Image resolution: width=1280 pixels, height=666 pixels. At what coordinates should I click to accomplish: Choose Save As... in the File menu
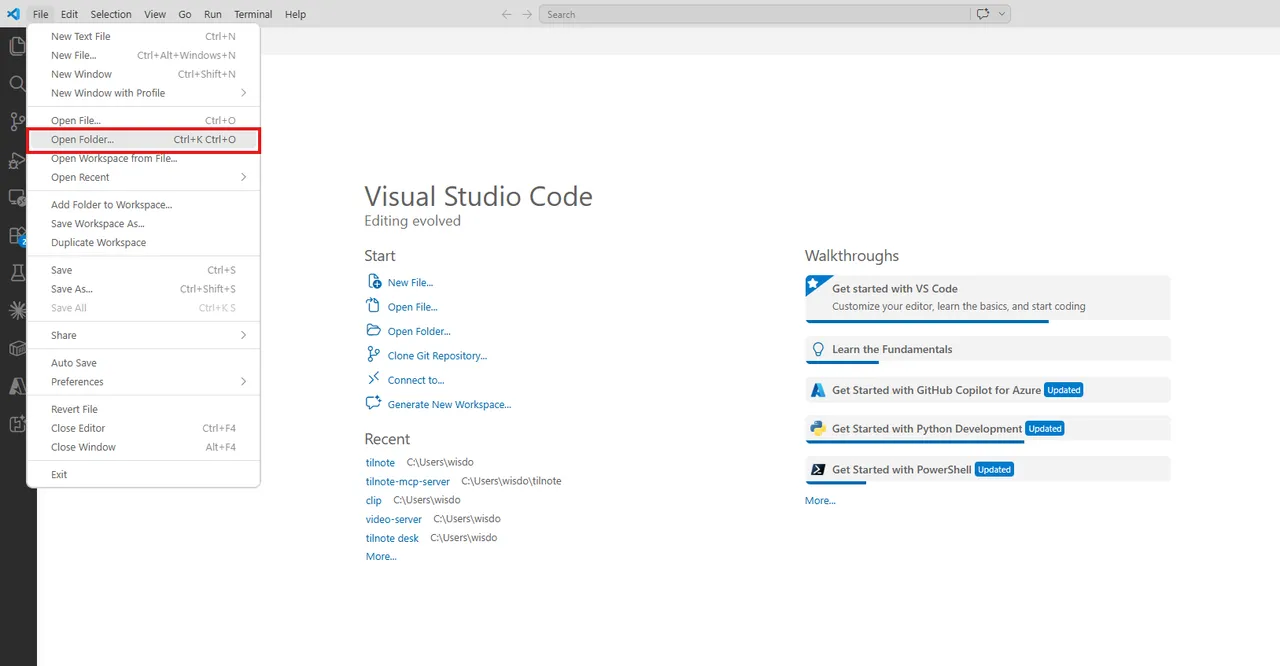143,289
